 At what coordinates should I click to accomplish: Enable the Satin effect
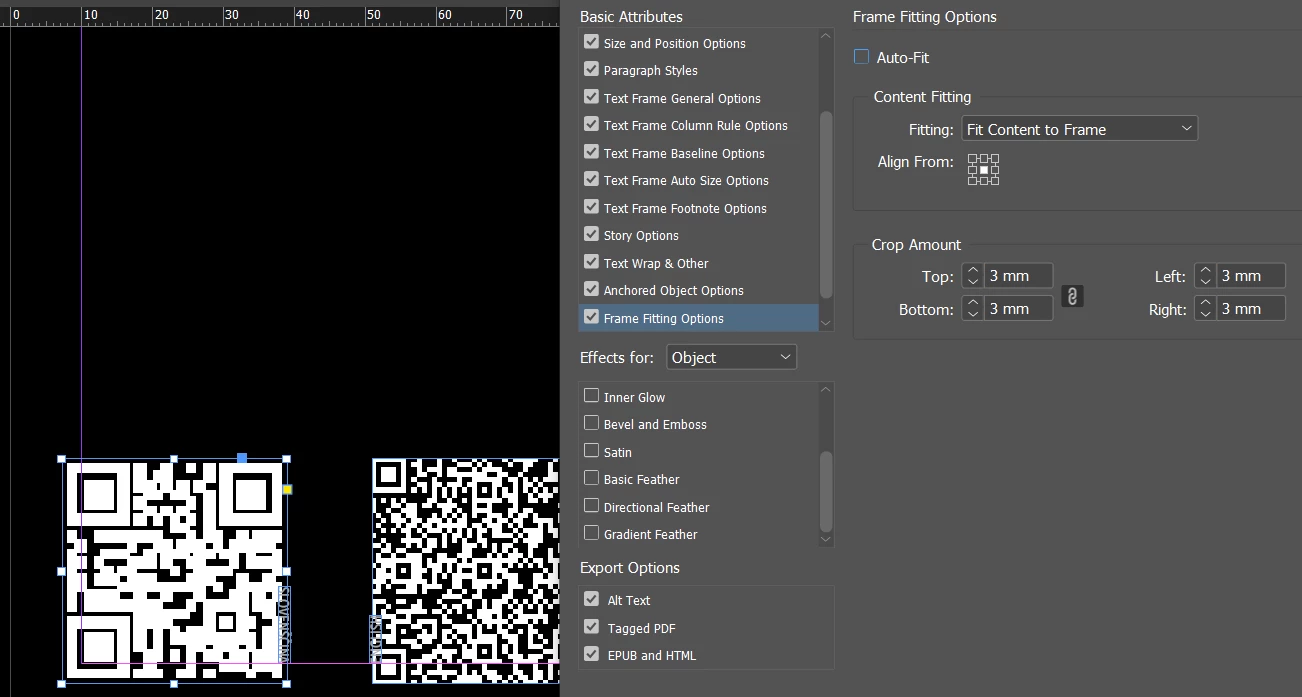point(592,451)
